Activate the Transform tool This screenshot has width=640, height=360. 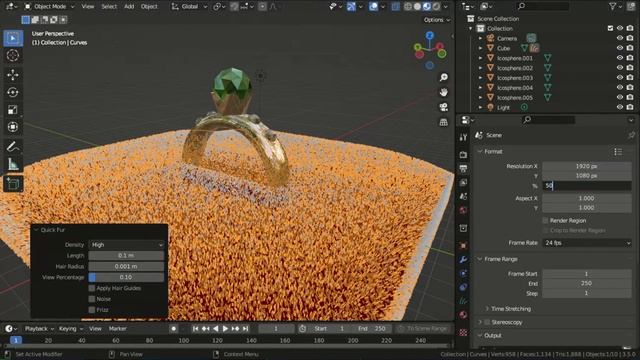coord(13,127)
